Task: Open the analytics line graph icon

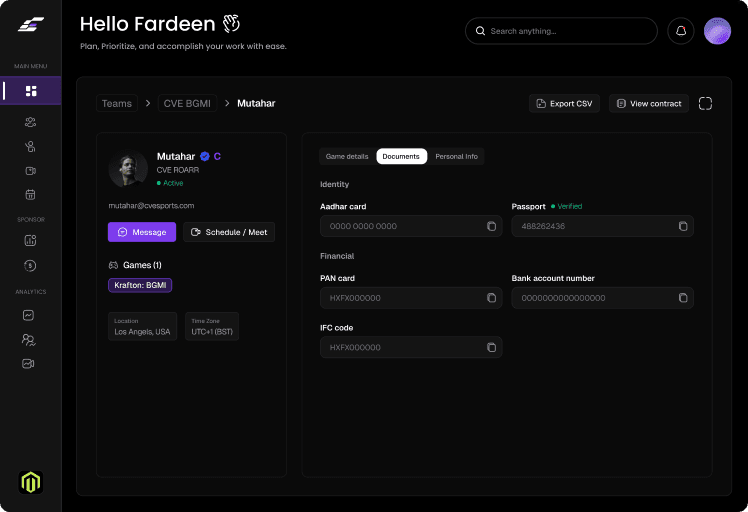Action: [29, 315]
